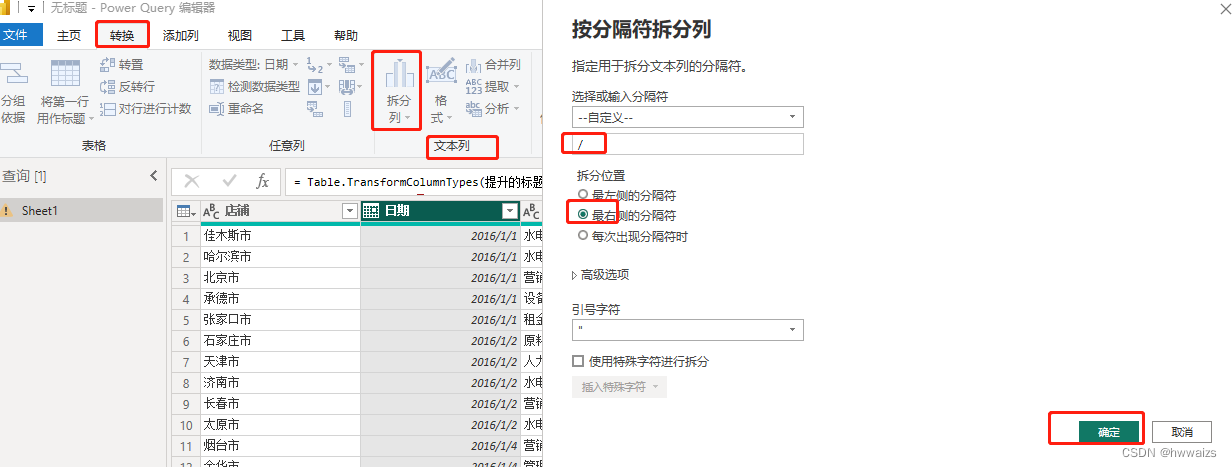Switch to Help (帮助) tab
This screenshot has width=1232, height=467.
(x=345, y=35)
